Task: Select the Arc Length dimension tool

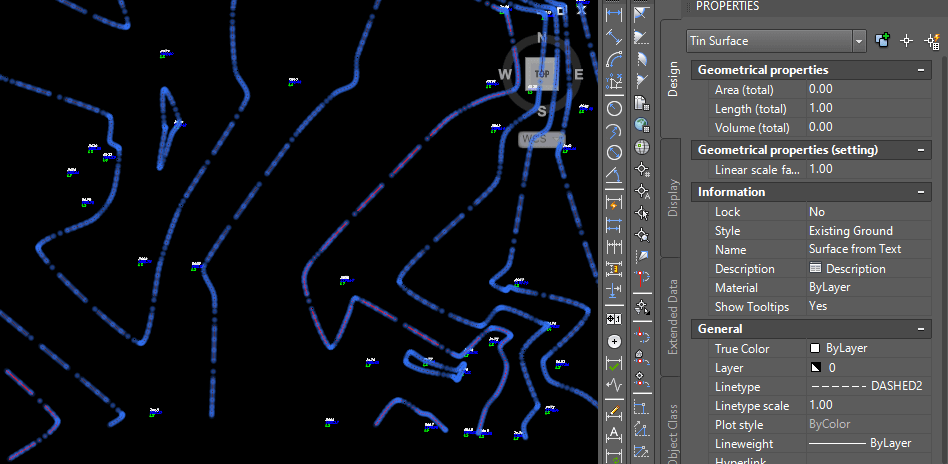Action: point(614,59)
